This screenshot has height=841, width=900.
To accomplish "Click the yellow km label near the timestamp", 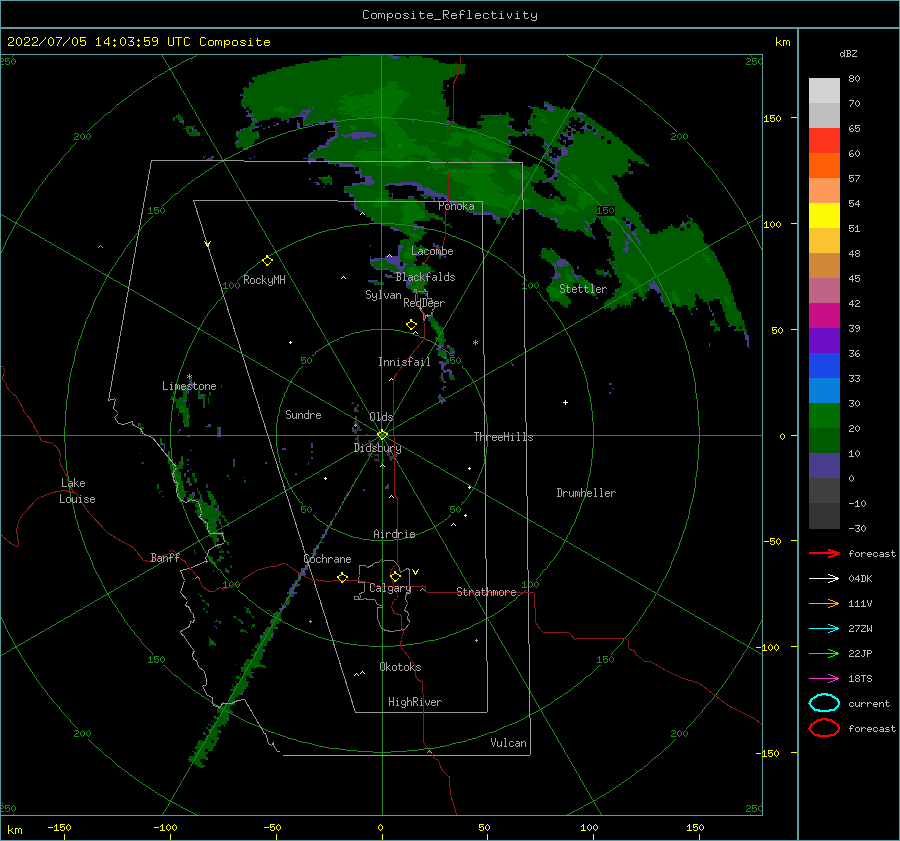I will coord(783,42).
